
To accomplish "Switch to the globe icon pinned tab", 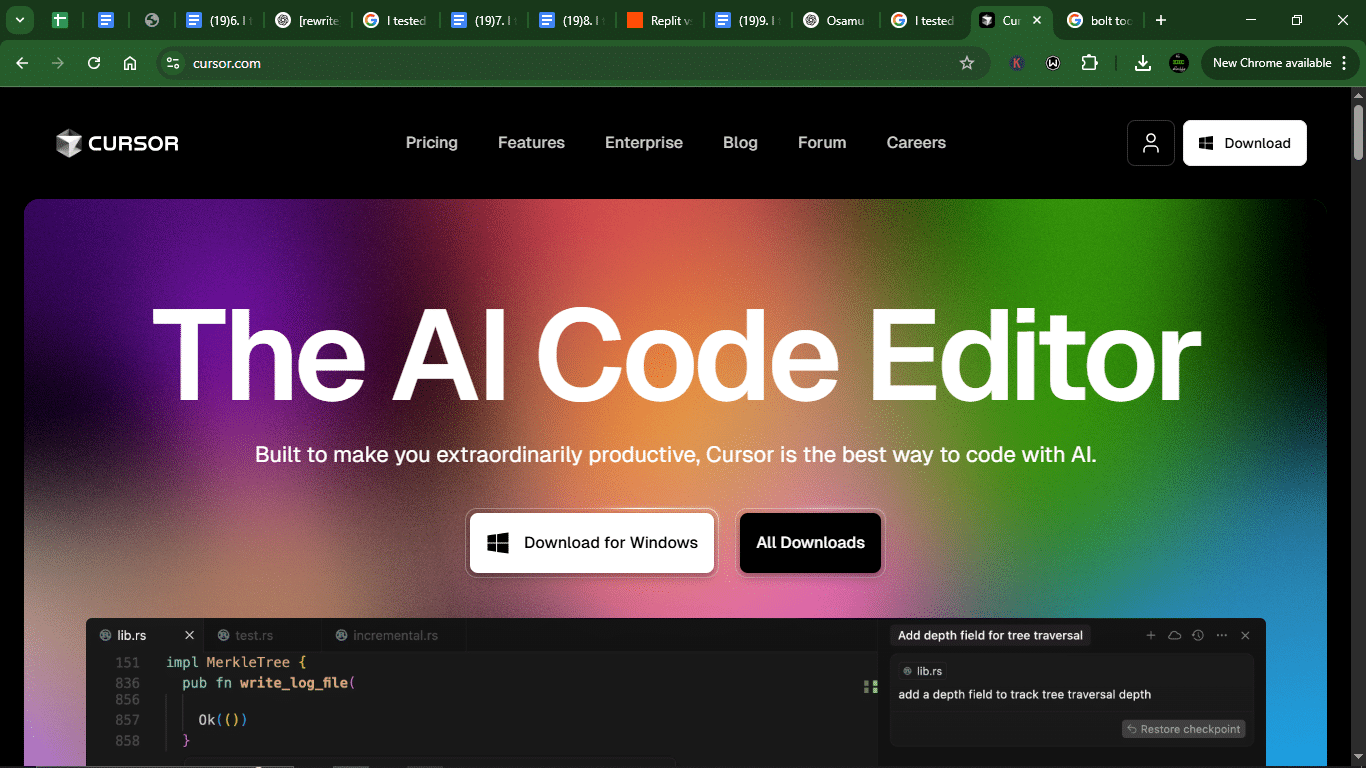I will [x=152, y=20].
